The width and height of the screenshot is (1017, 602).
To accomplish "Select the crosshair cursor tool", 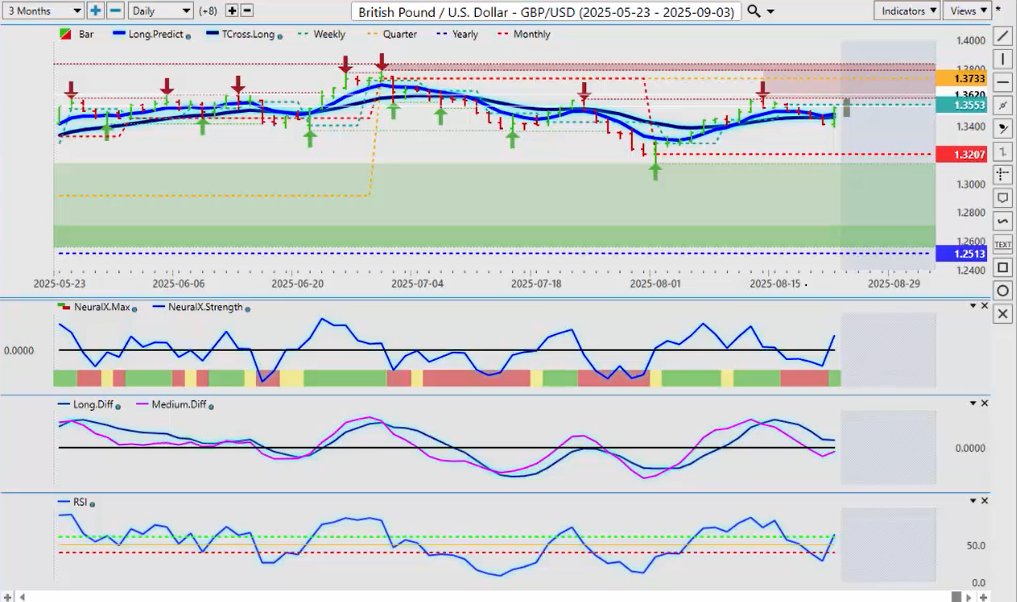I will pos(1003,175).
